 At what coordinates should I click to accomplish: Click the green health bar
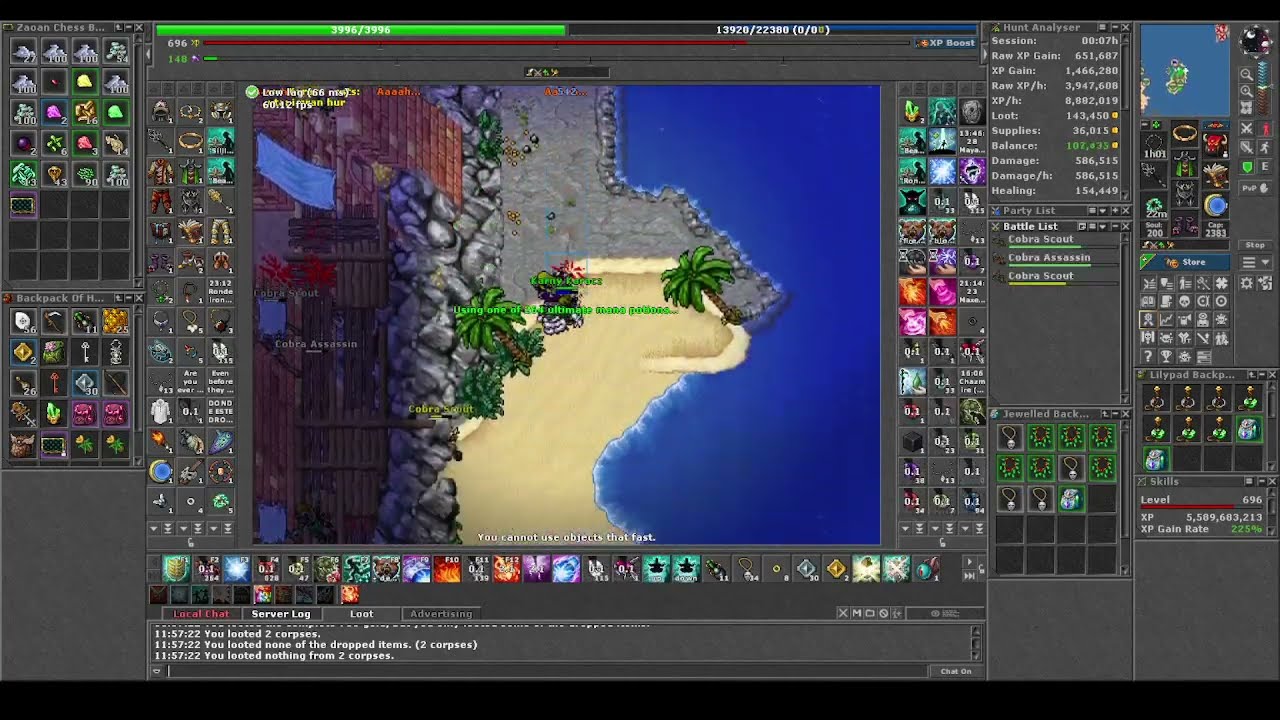(x=361, y=30)
